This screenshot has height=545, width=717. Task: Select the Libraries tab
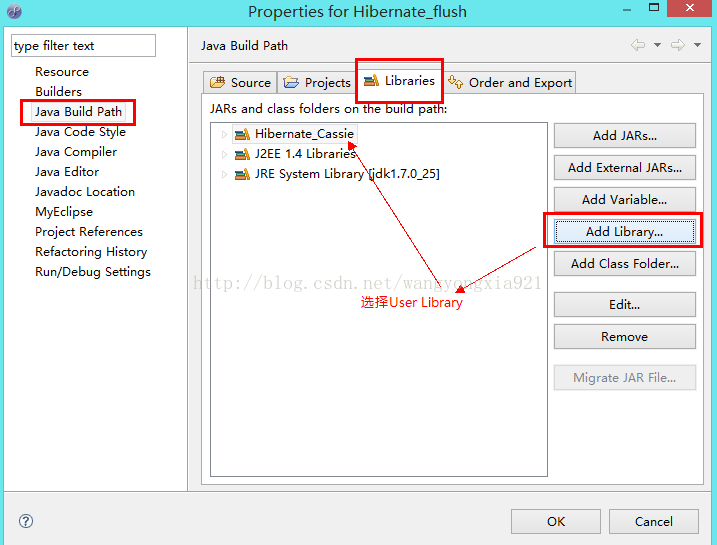pyautogui.click(x=399, y=80)
